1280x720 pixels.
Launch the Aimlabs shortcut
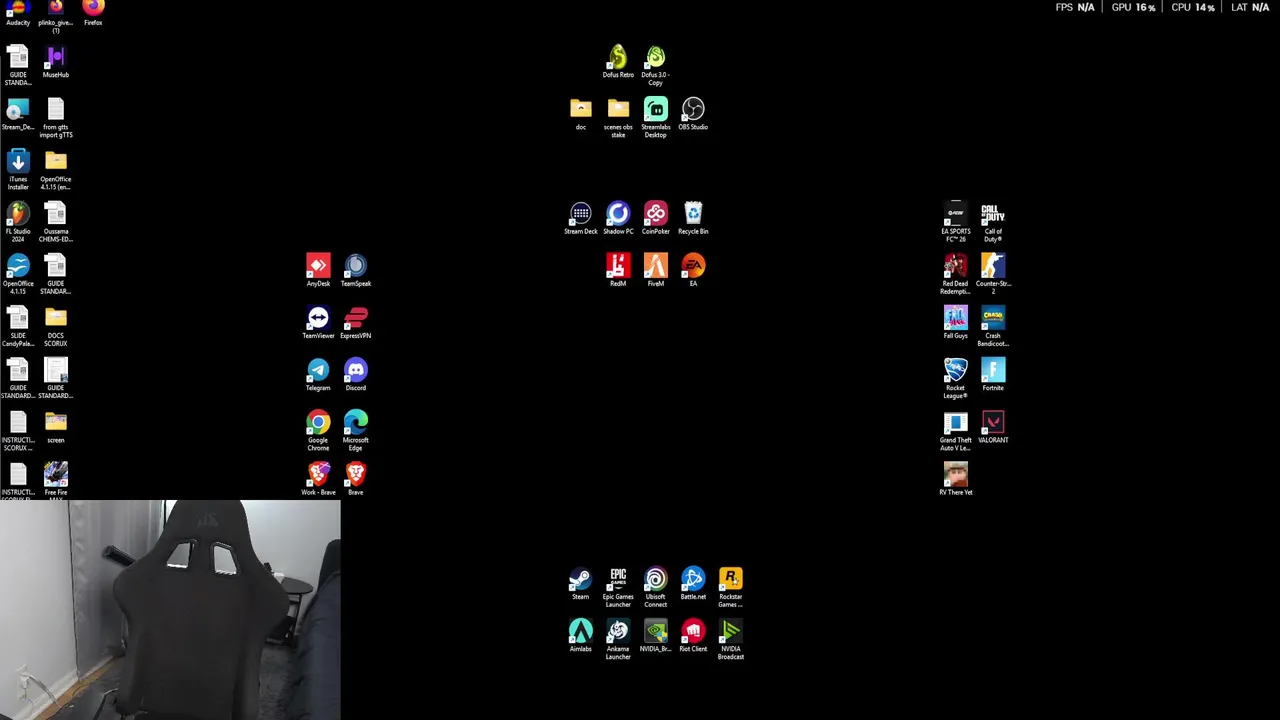(x=581, y=636)
